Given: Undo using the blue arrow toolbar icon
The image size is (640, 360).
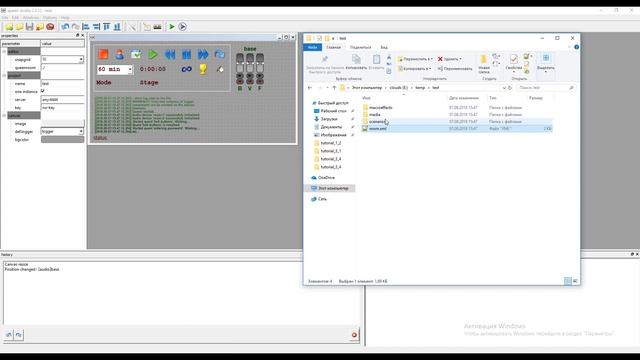Looking at the screenshot, I should [65, 27].
